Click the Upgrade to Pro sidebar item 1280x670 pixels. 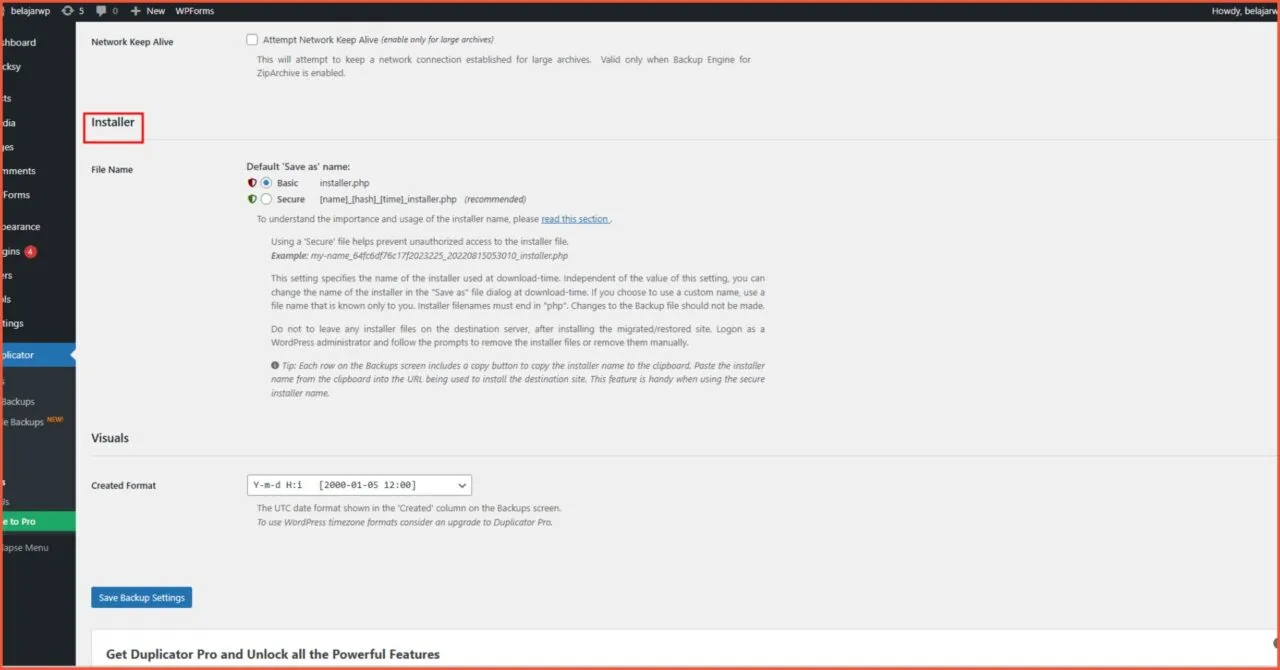(19, 521)
